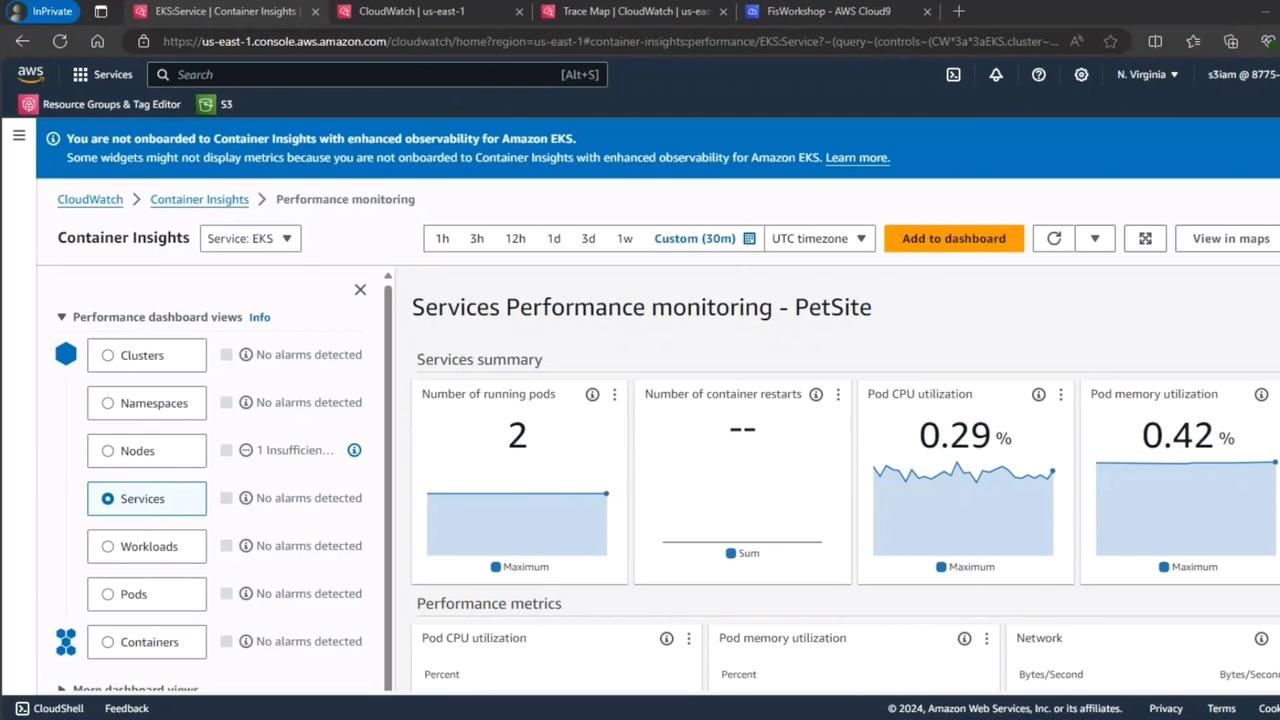Select the Pods radio option
Viewport: 1280px width, 720px height.
tap(108, 595)
